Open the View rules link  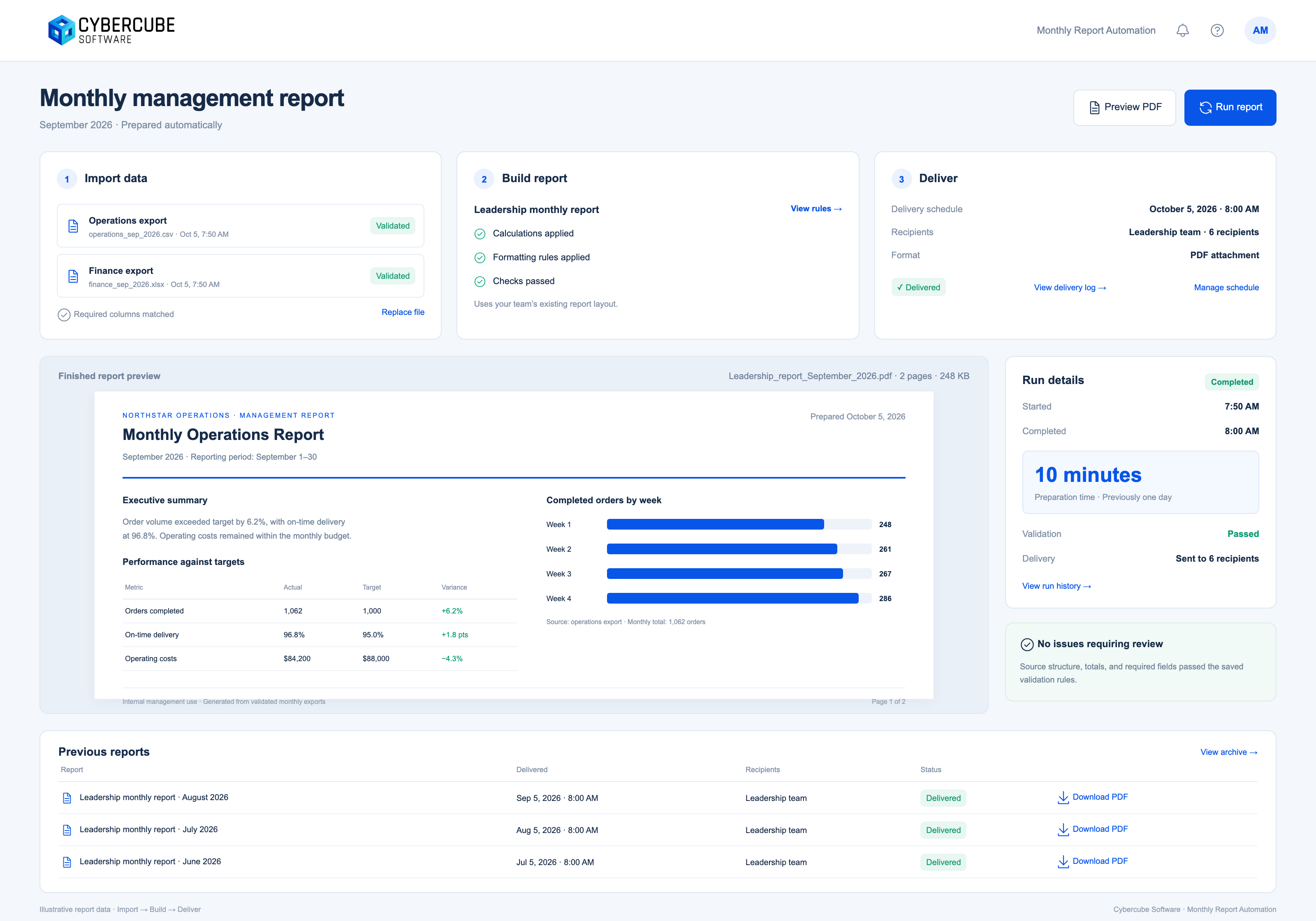(x=816, y=208)
